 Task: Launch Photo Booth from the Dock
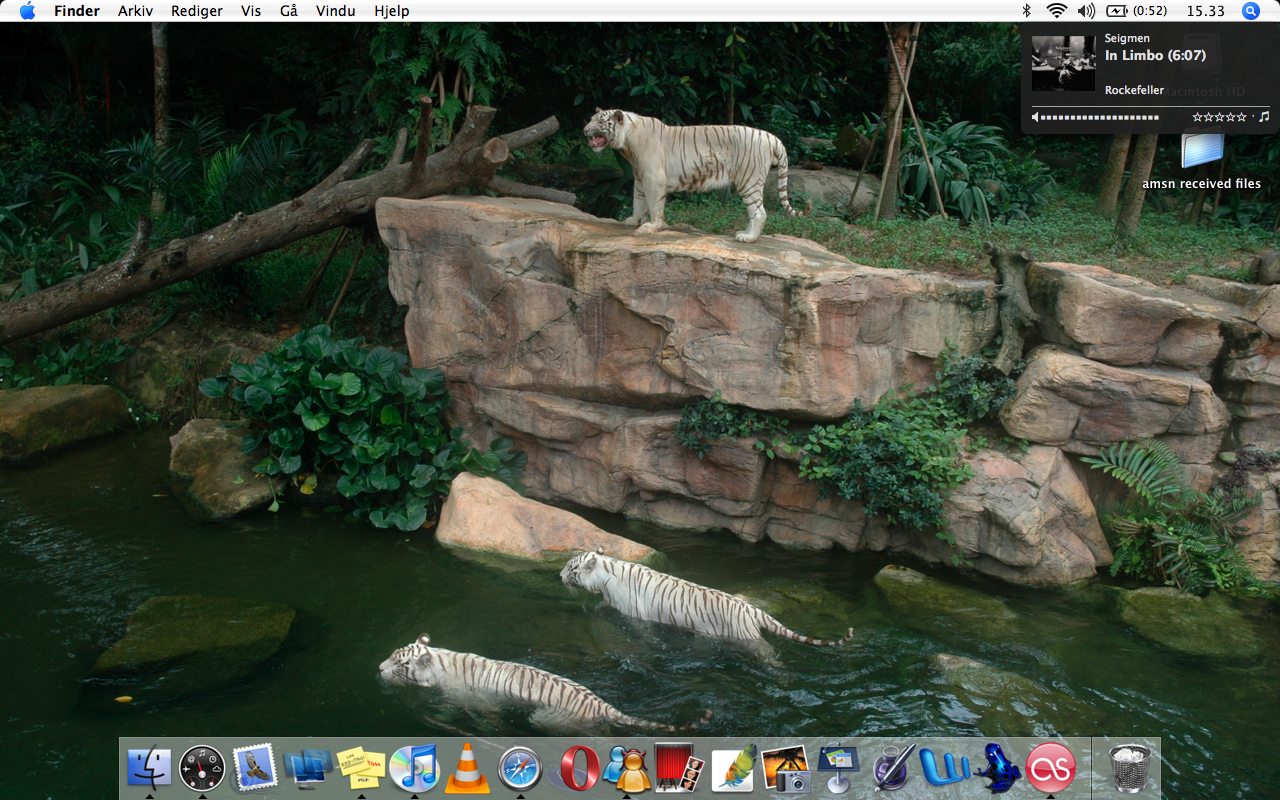point(680,768)
